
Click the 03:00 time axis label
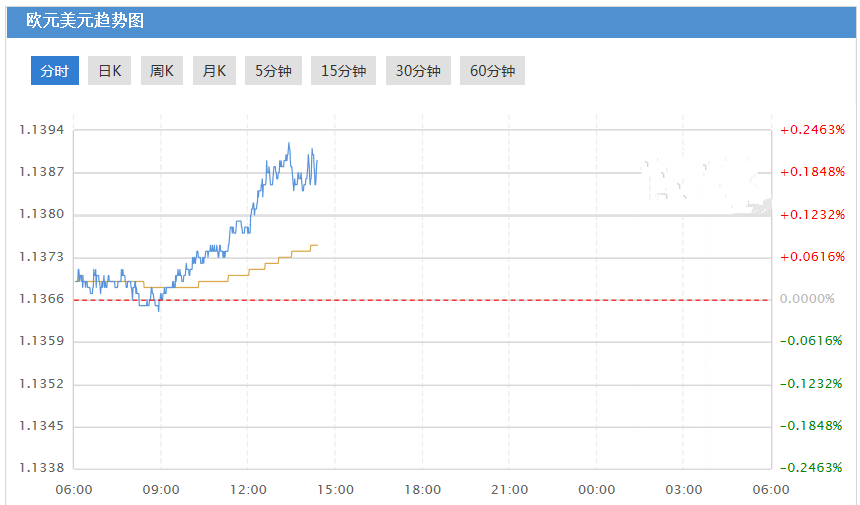pyautogui.click(x=684, y=489)
